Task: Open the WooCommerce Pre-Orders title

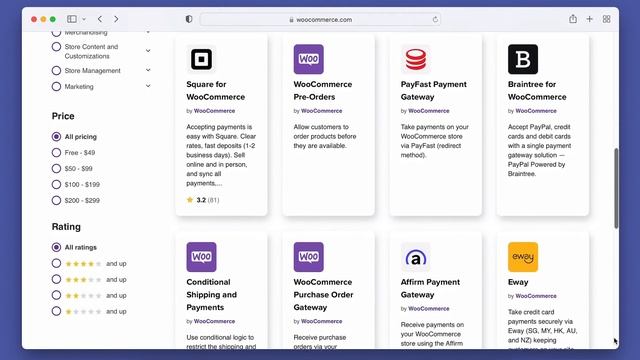Action: coord(322,91)
